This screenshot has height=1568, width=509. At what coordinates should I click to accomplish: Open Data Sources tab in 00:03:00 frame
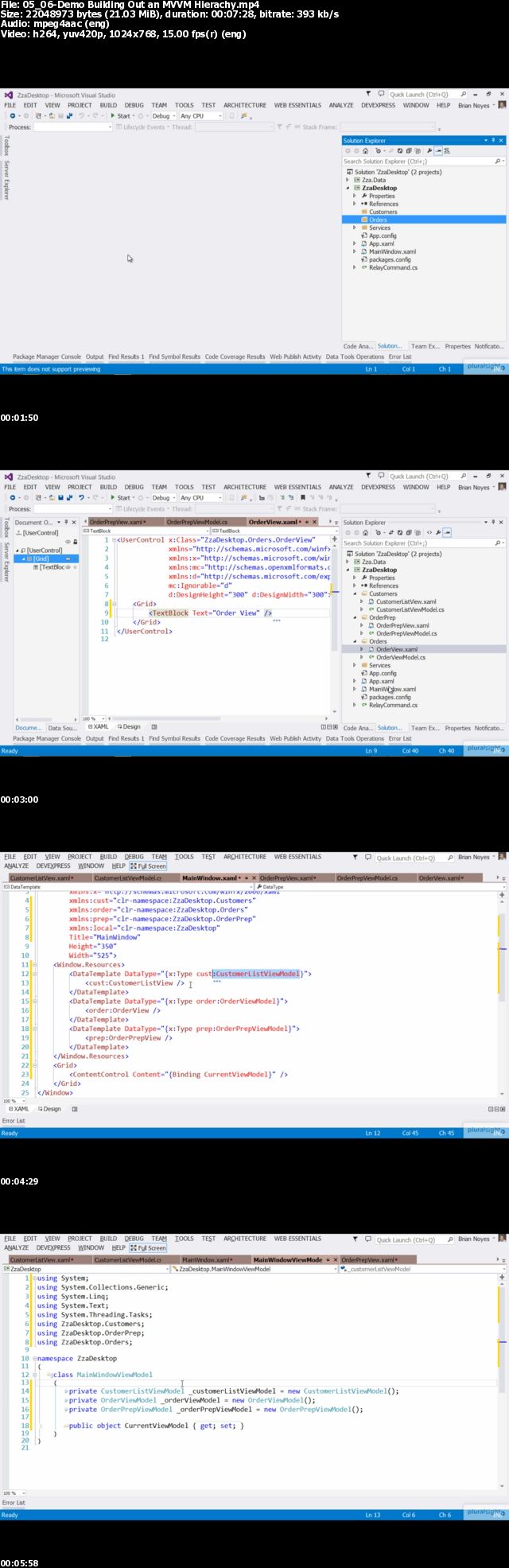click(62, 728)
